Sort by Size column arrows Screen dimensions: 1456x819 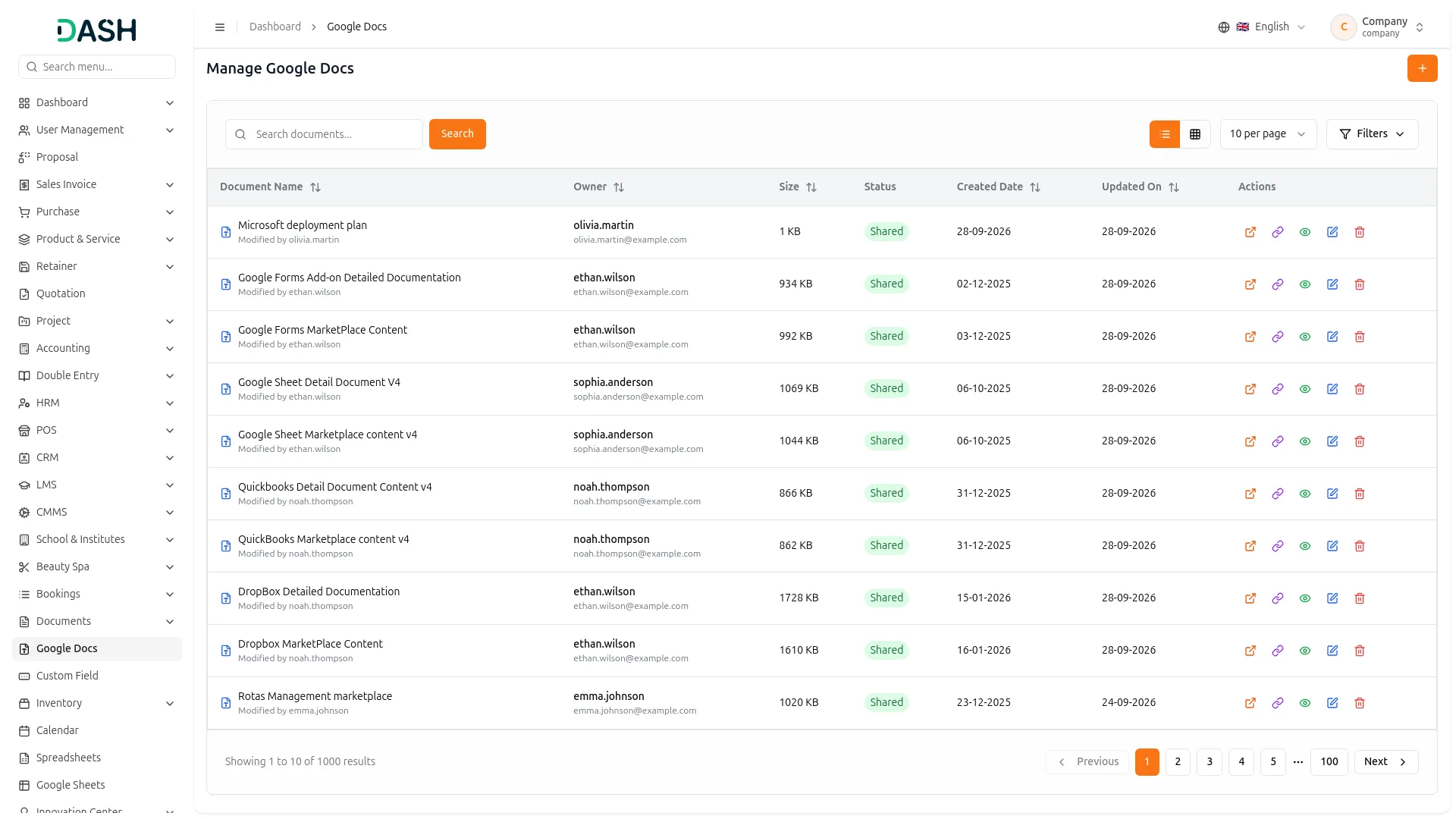(811, 187)
